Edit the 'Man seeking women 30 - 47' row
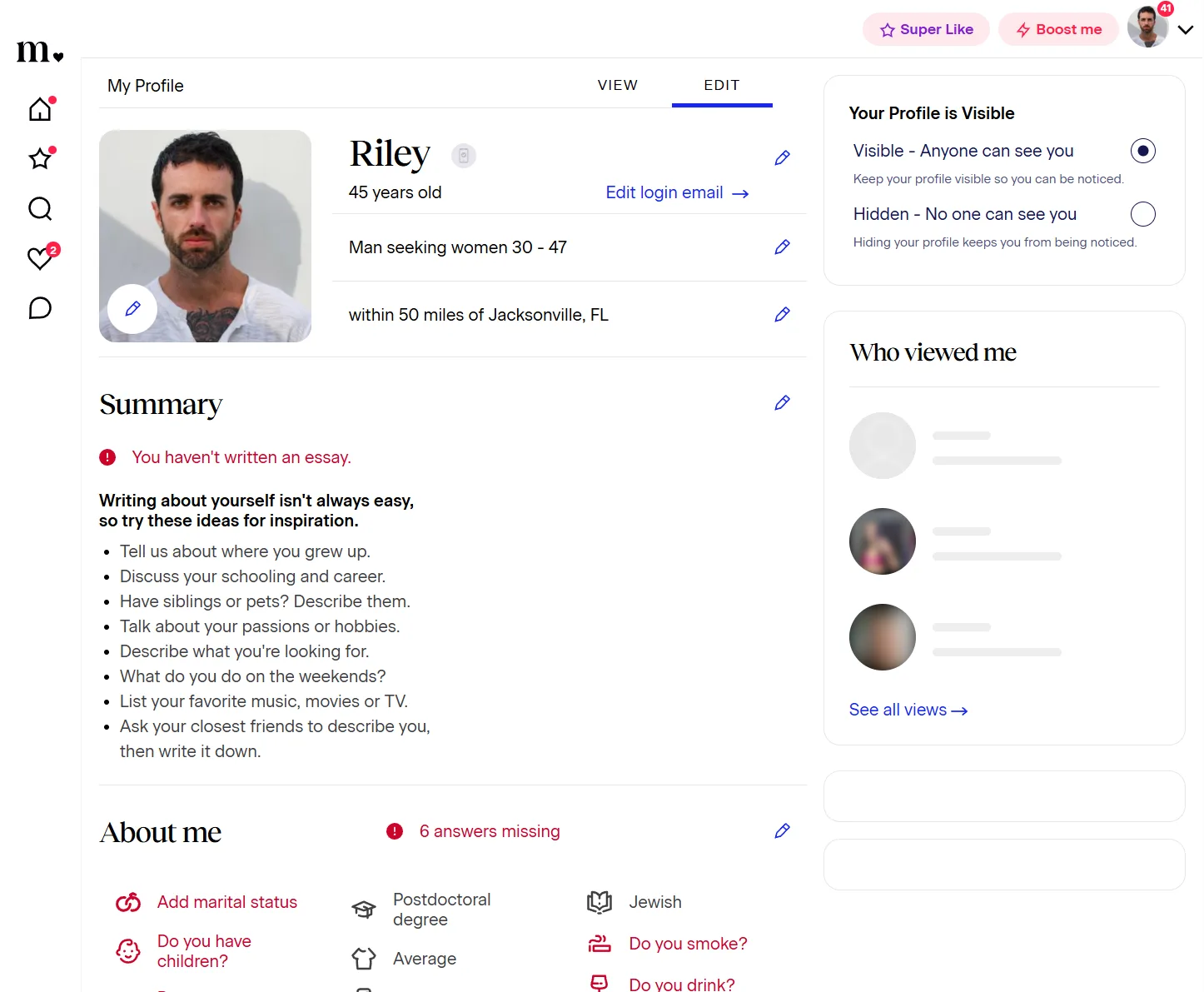The image size is (1204, 992). (x=782, y=247)
